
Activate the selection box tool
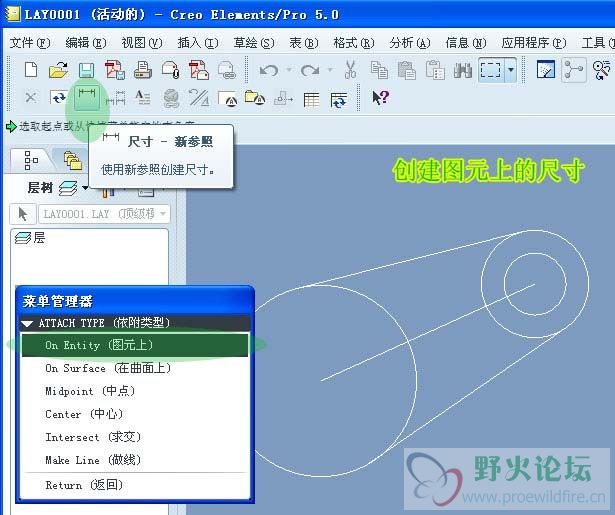491,70
